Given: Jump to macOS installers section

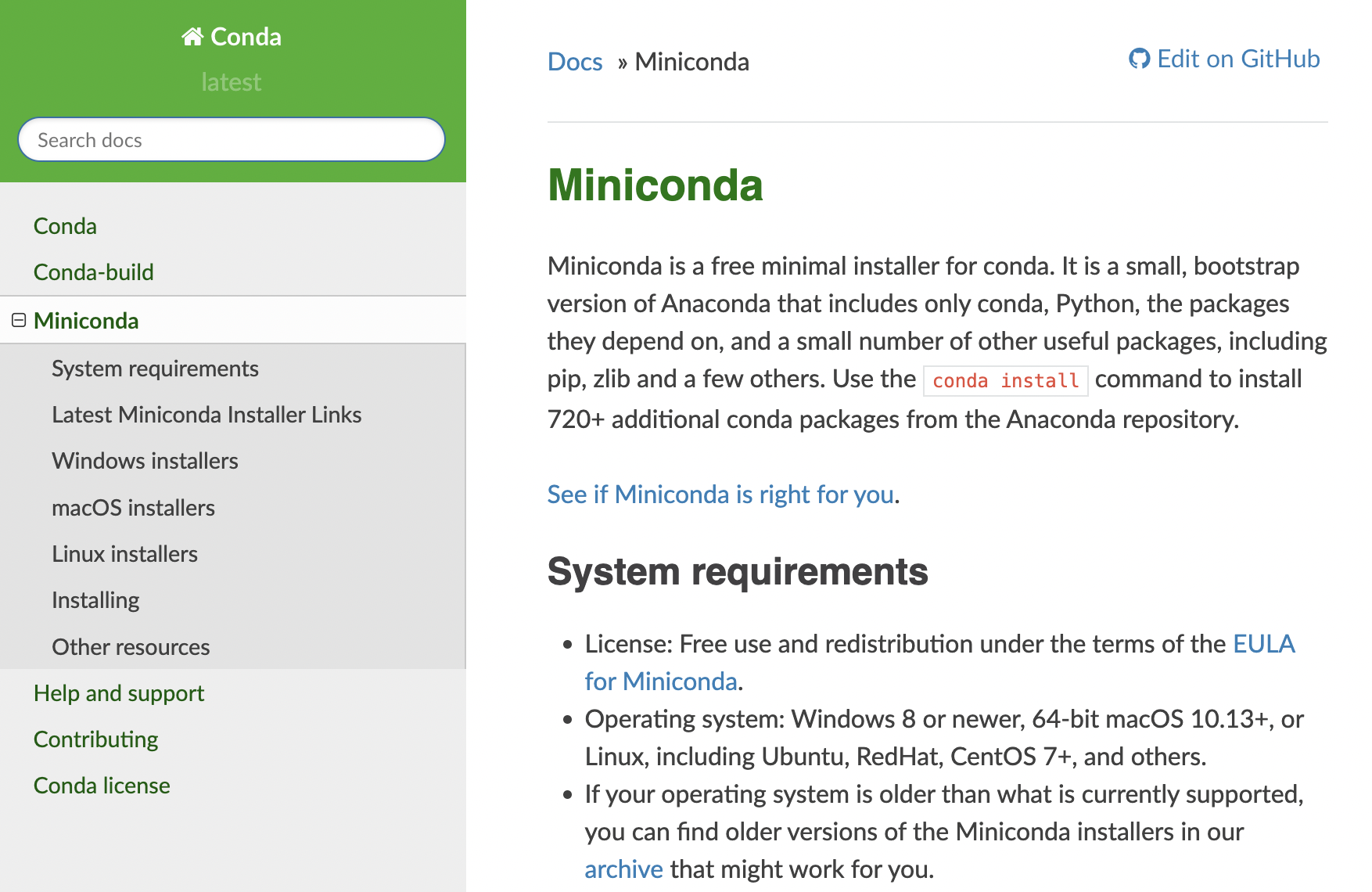Looking at the screenshot, I should [133, 508].
